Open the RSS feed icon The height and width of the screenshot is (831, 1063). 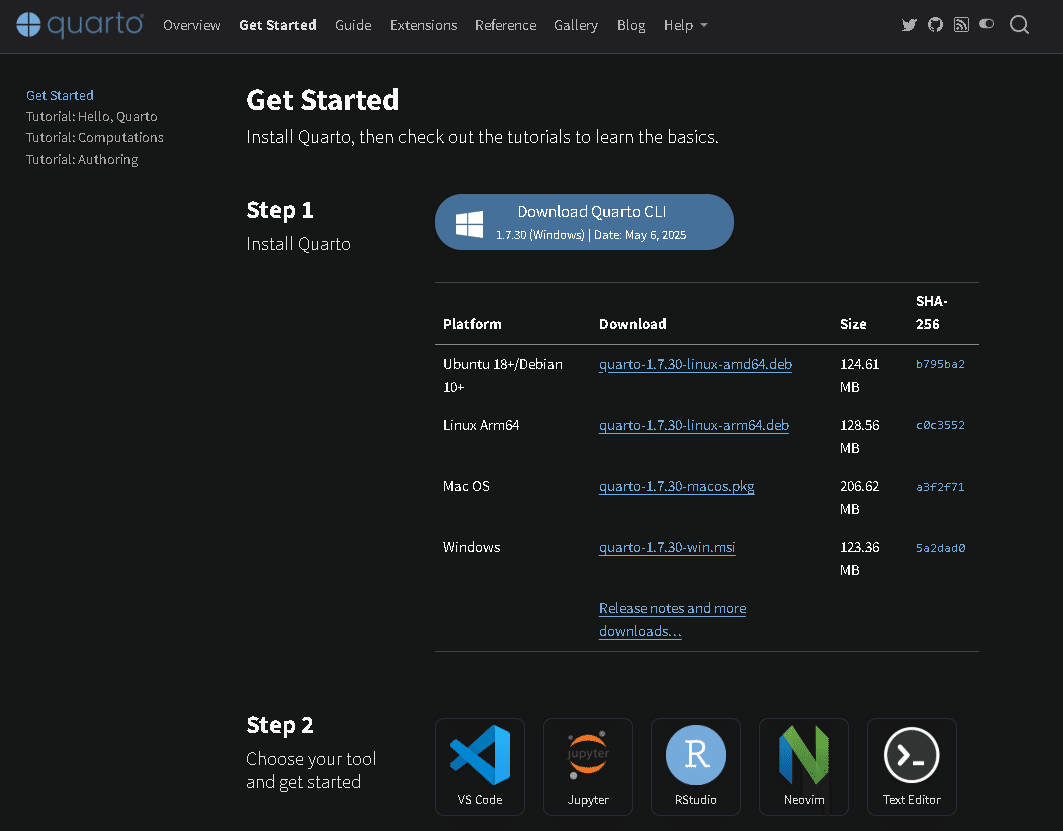[x=961, y=25]
